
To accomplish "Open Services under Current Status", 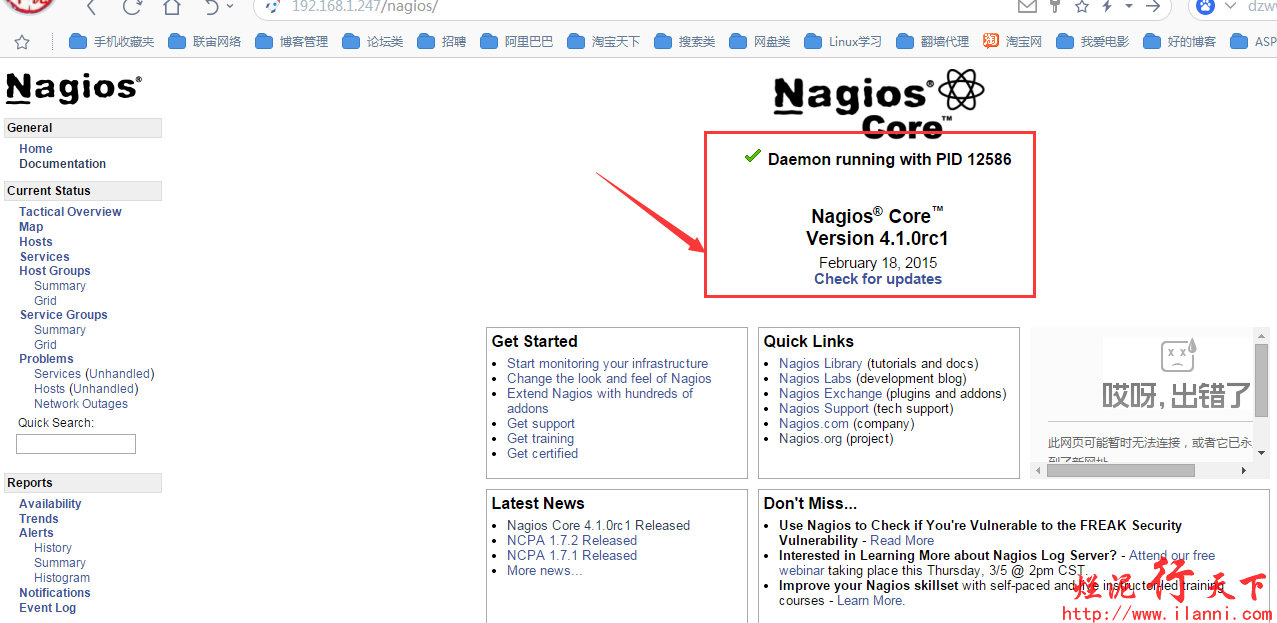I will [x=44, y=257].
